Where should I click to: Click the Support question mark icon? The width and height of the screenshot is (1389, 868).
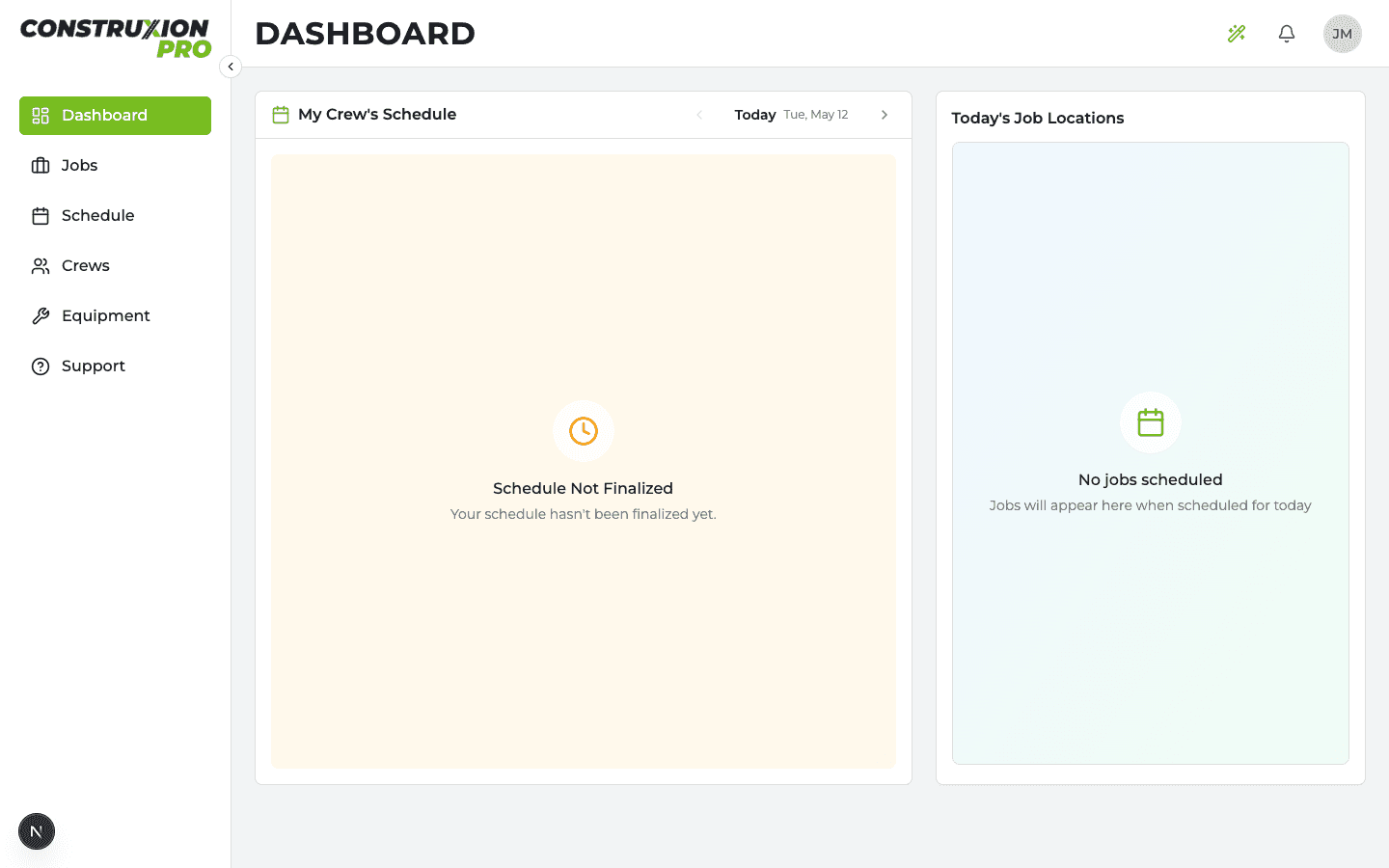click(41, 366)
